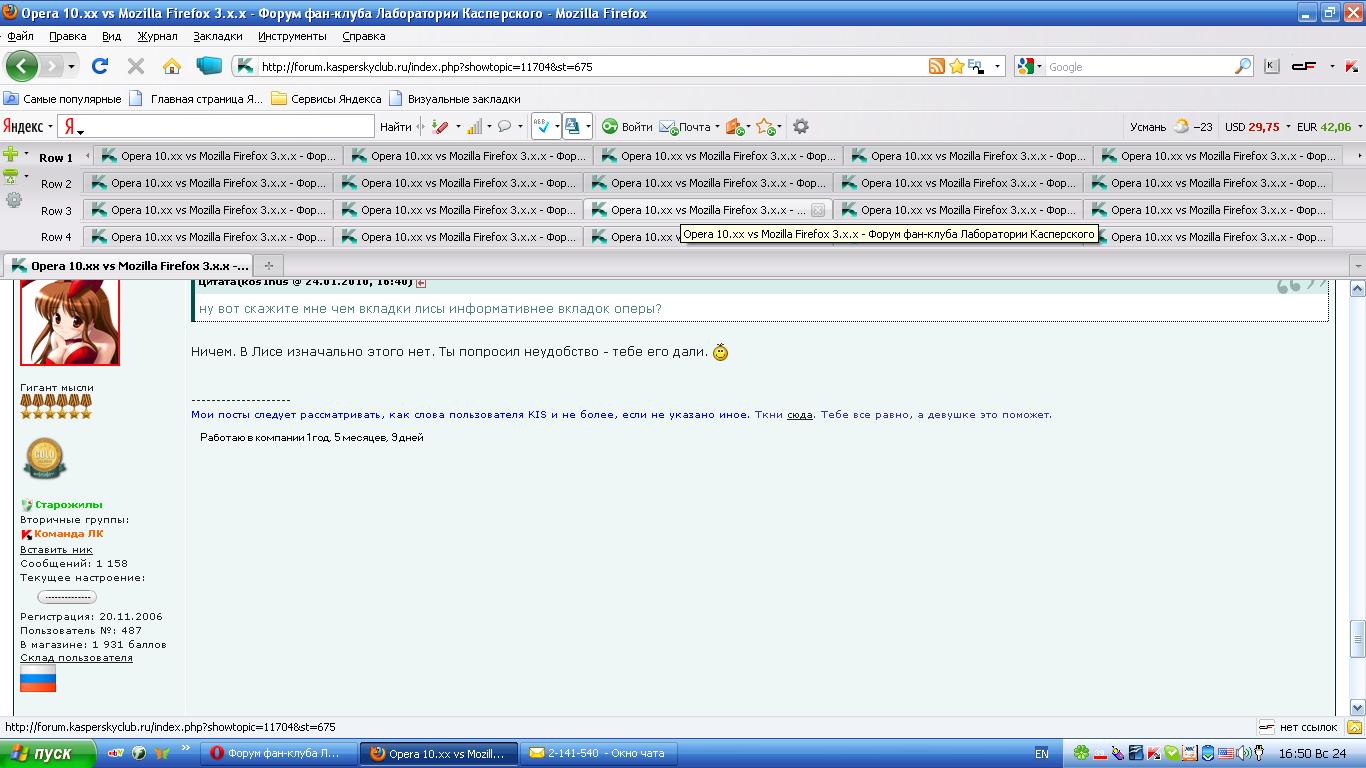Click the Найти search button
Screen dimensions: 1366x768
click(396, 127)
